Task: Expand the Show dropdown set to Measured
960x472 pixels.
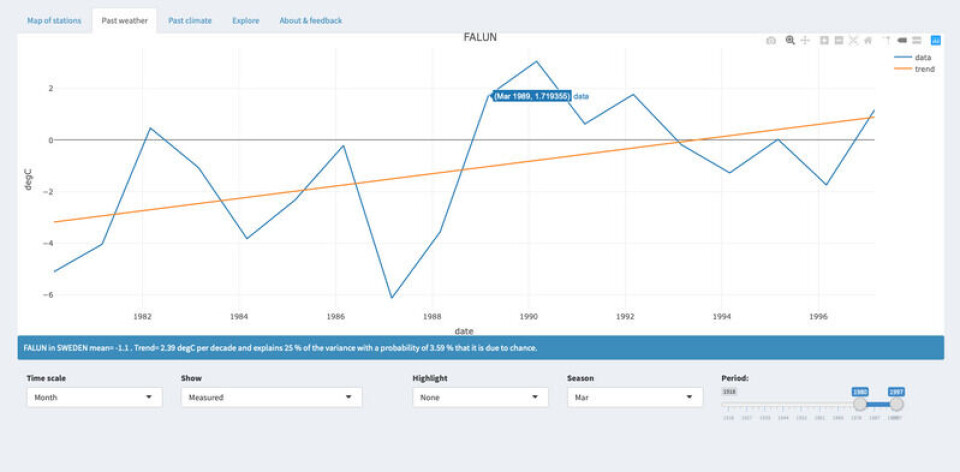Action: [270, 397]
